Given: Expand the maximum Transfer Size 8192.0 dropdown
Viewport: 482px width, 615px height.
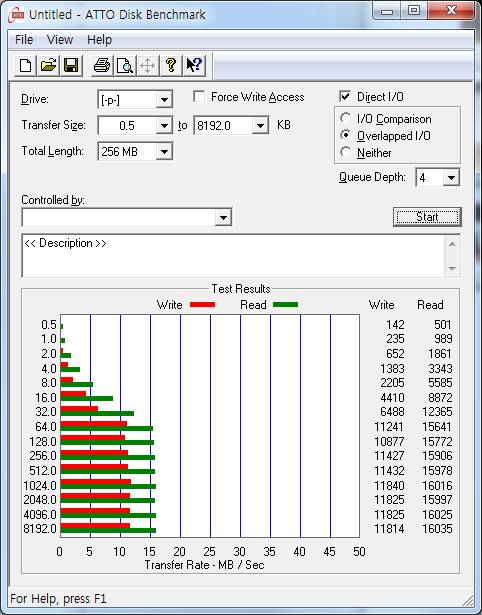Looking at the screenshot, I should tap(260, 126).
